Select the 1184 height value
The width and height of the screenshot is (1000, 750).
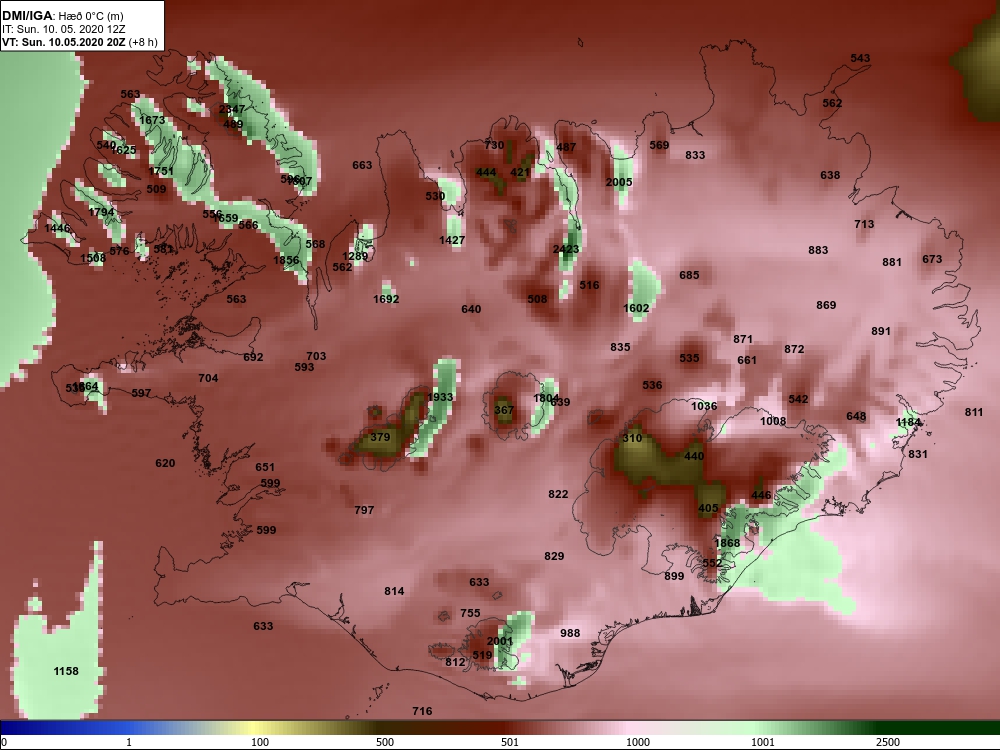(908, 422)
